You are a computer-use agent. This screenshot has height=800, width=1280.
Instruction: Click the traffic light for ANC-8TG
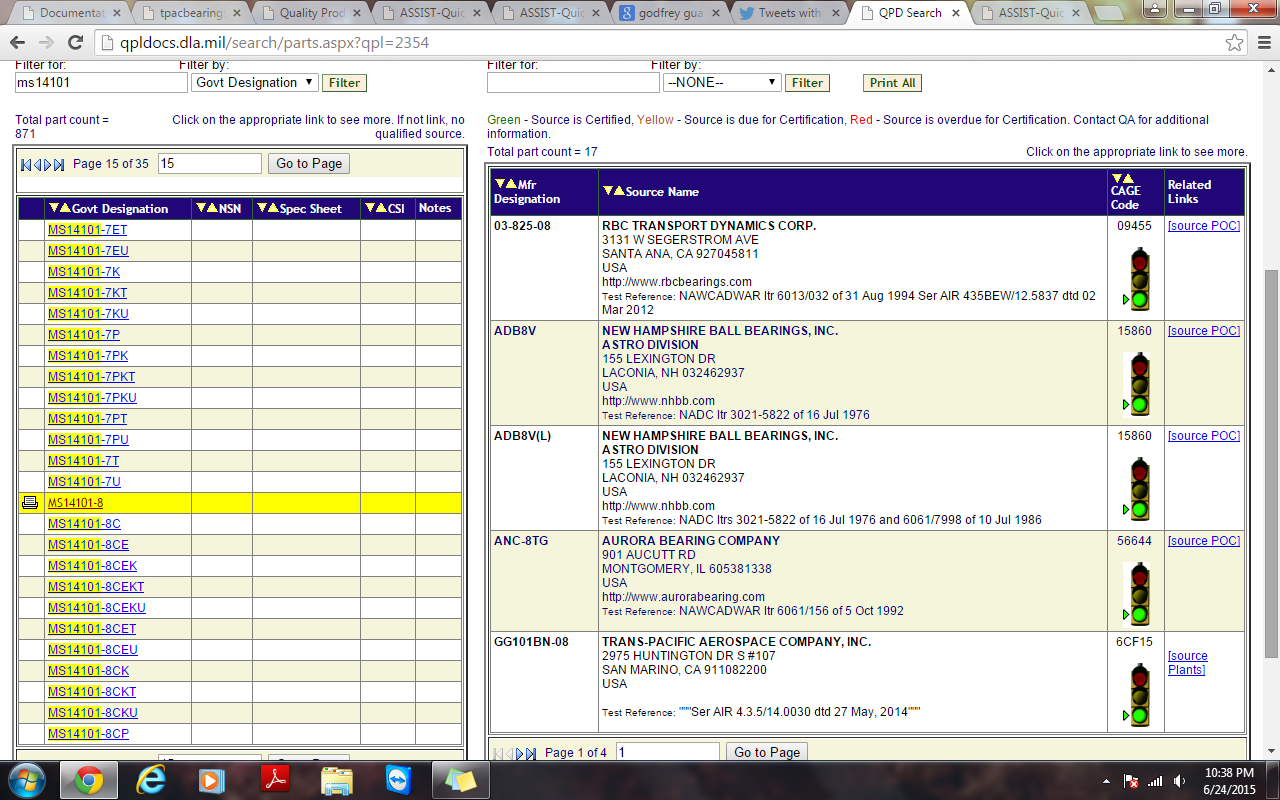coord(1136,594)
